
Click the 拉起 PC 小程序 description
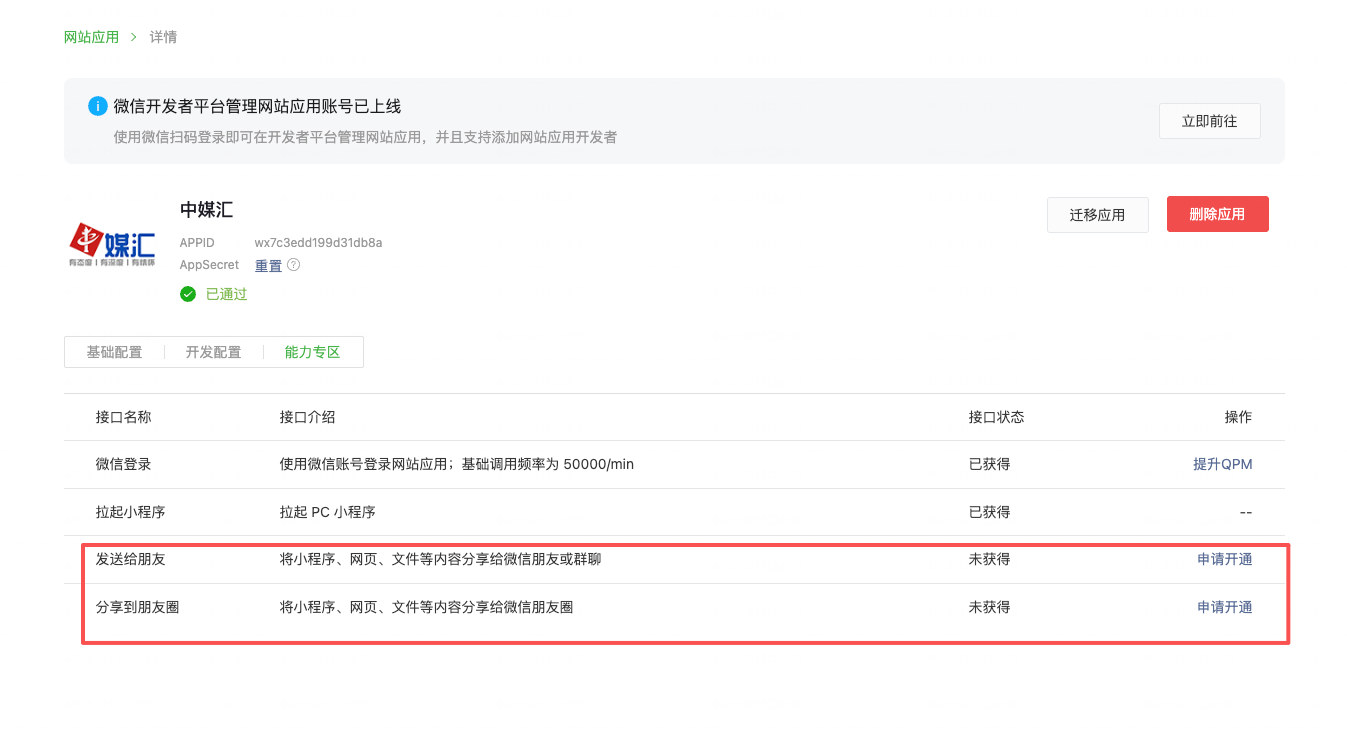tap(327, 512)
